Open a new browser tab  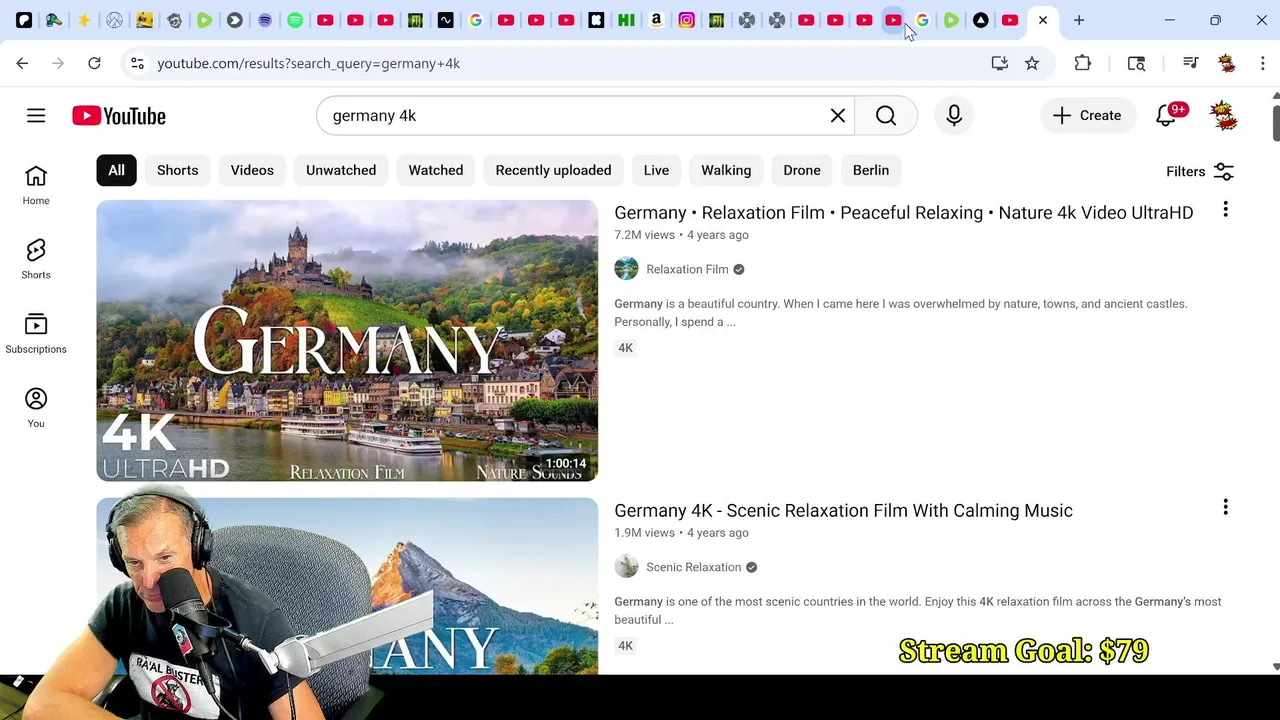point(1079,20)
